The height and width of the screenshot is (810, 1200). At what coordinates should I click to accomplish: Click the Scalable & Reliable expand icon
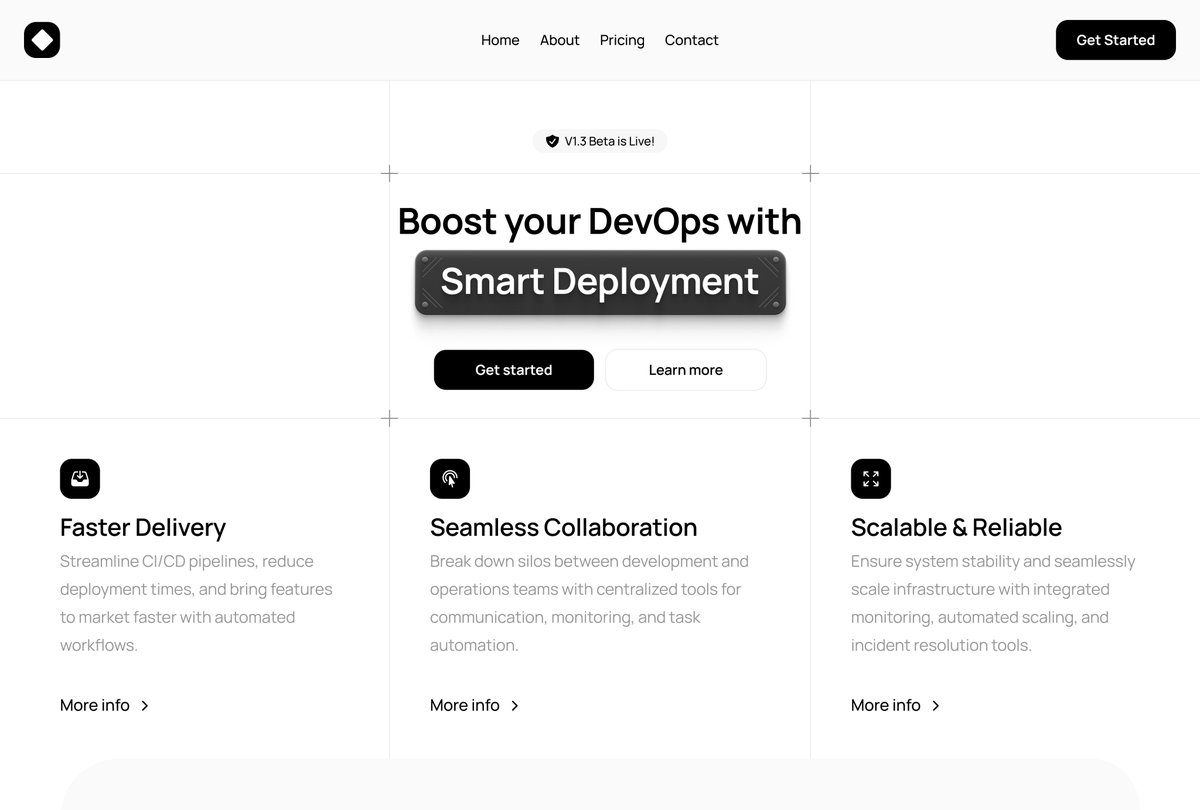coord(871,479)
